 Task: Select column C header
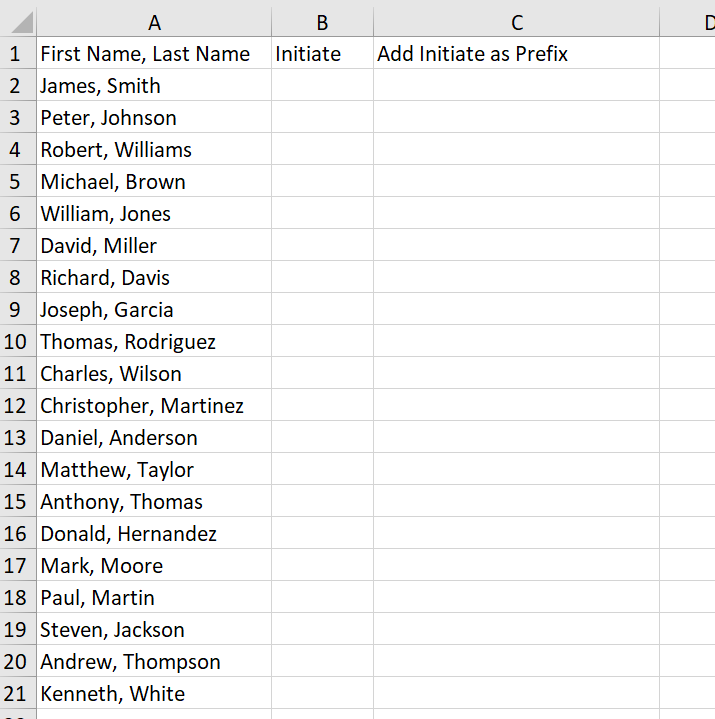coord(516,22)
